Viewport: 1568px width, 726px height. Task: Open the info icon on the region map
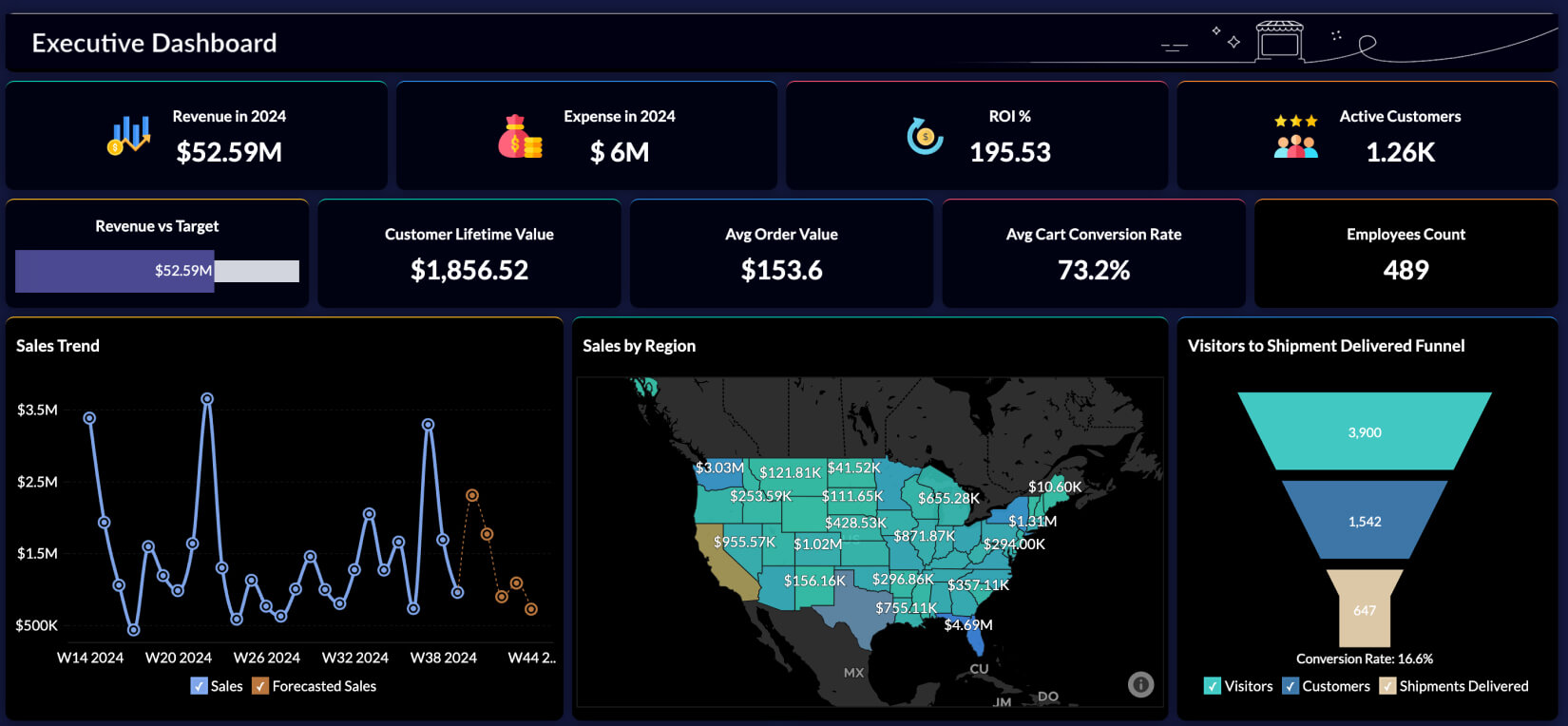pyautogui.click(x=1140, y=684)
